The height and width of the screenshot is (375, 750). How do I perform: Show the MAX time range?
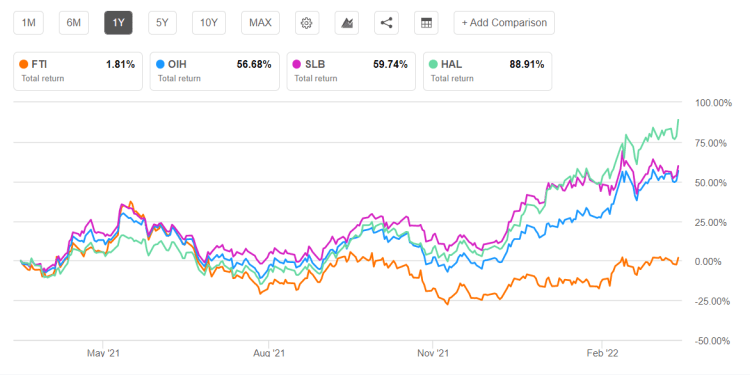pyautogui.click(x=260, y=23)
